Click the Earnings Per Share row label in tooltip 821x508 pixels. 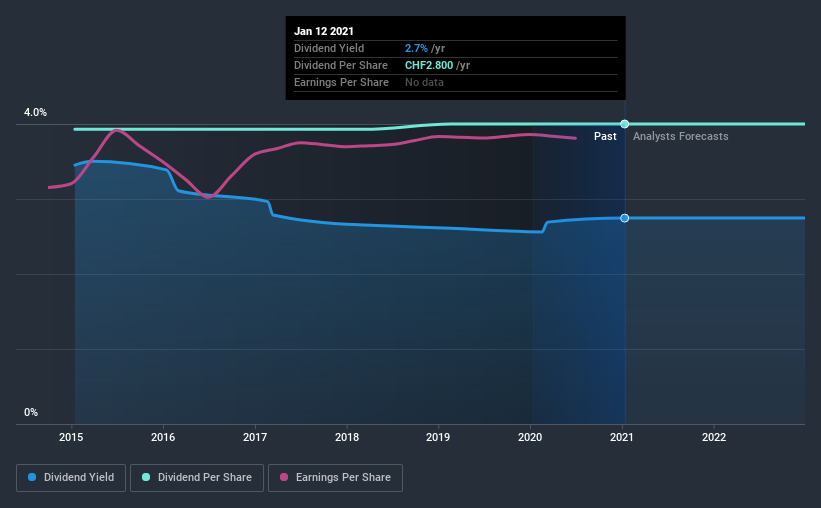341,82
